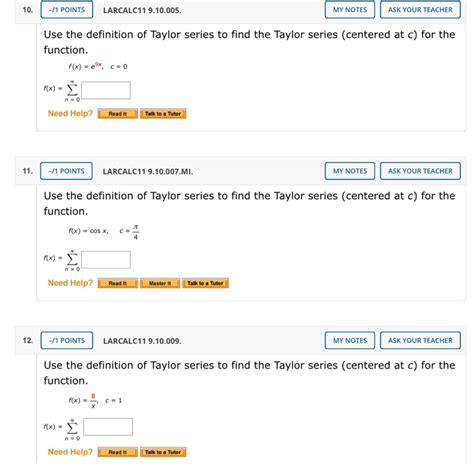The image size is (474, 464).
Task: Open MY NOTES for question 10
Action: 350,10
